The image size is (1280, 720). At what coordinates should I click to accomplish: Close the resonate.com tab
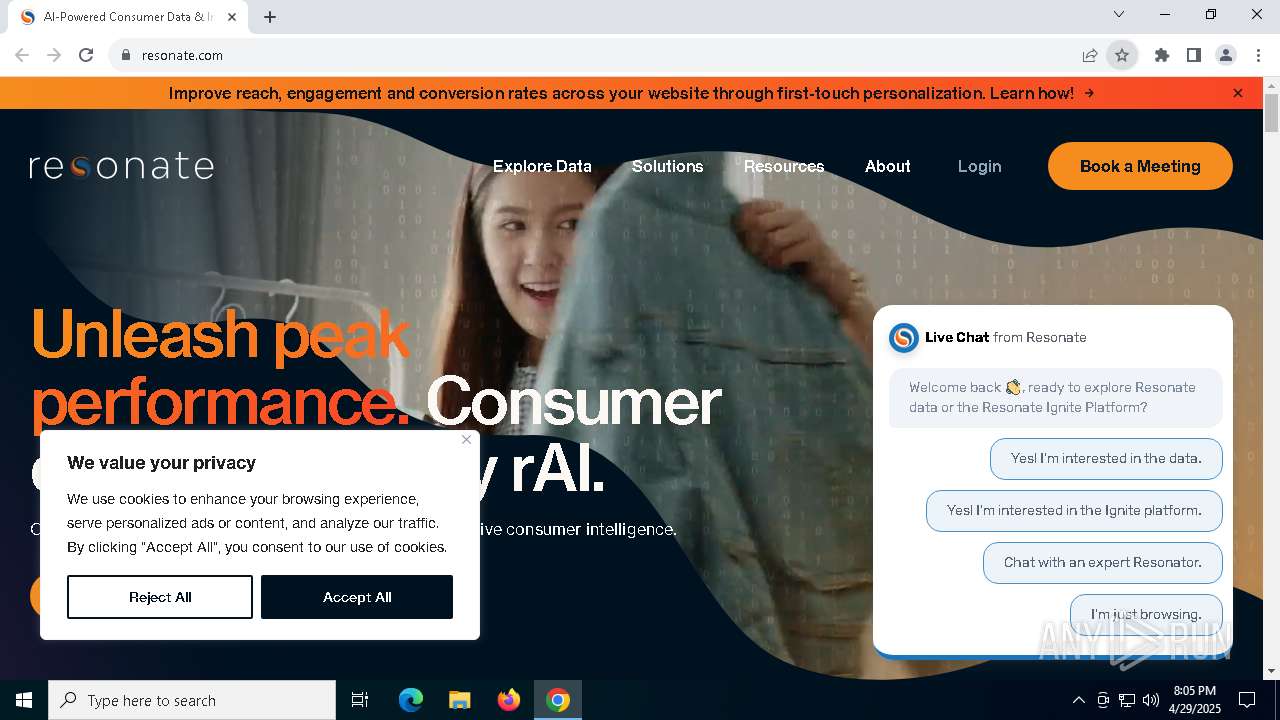(233, 17)
